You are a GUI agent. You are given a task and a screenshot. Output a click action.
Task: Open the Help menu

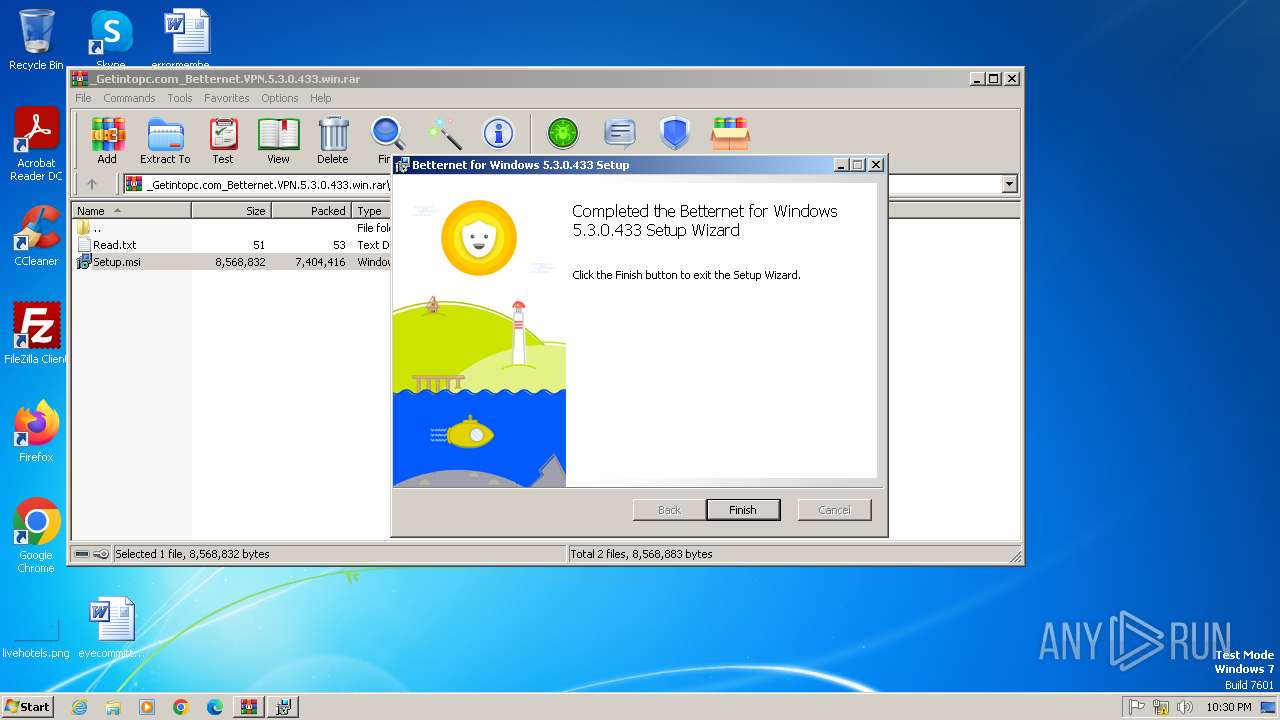pos(320,98)
